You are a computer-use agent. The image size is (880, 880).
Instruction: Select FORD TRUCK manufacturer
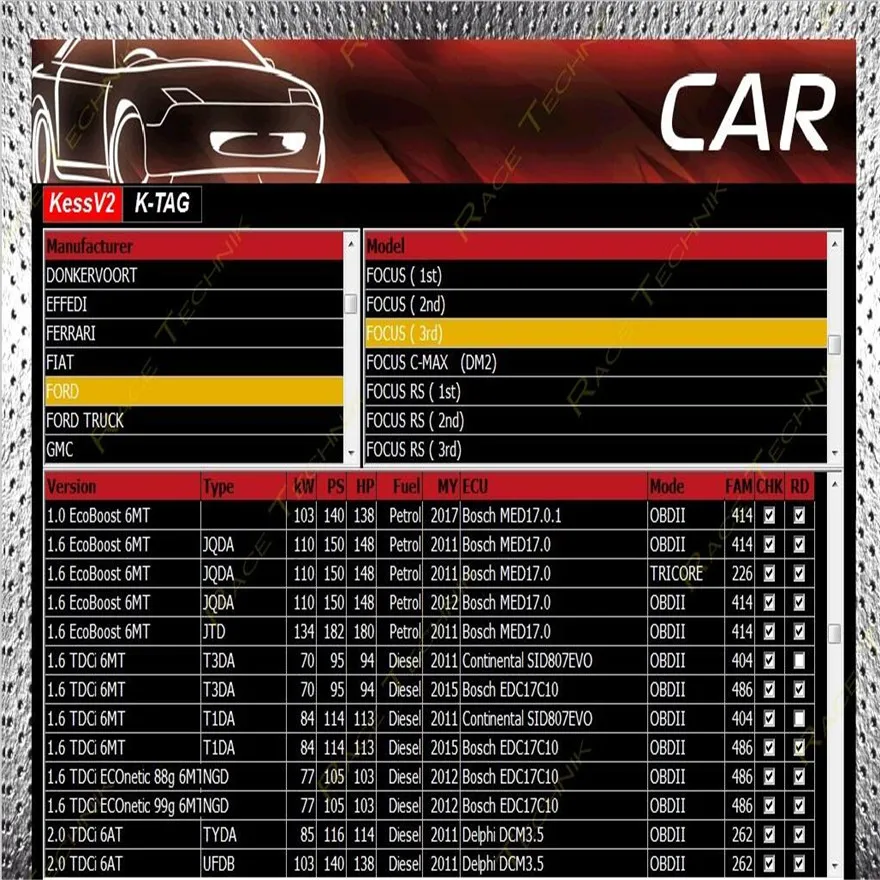[x=194, y=421]
